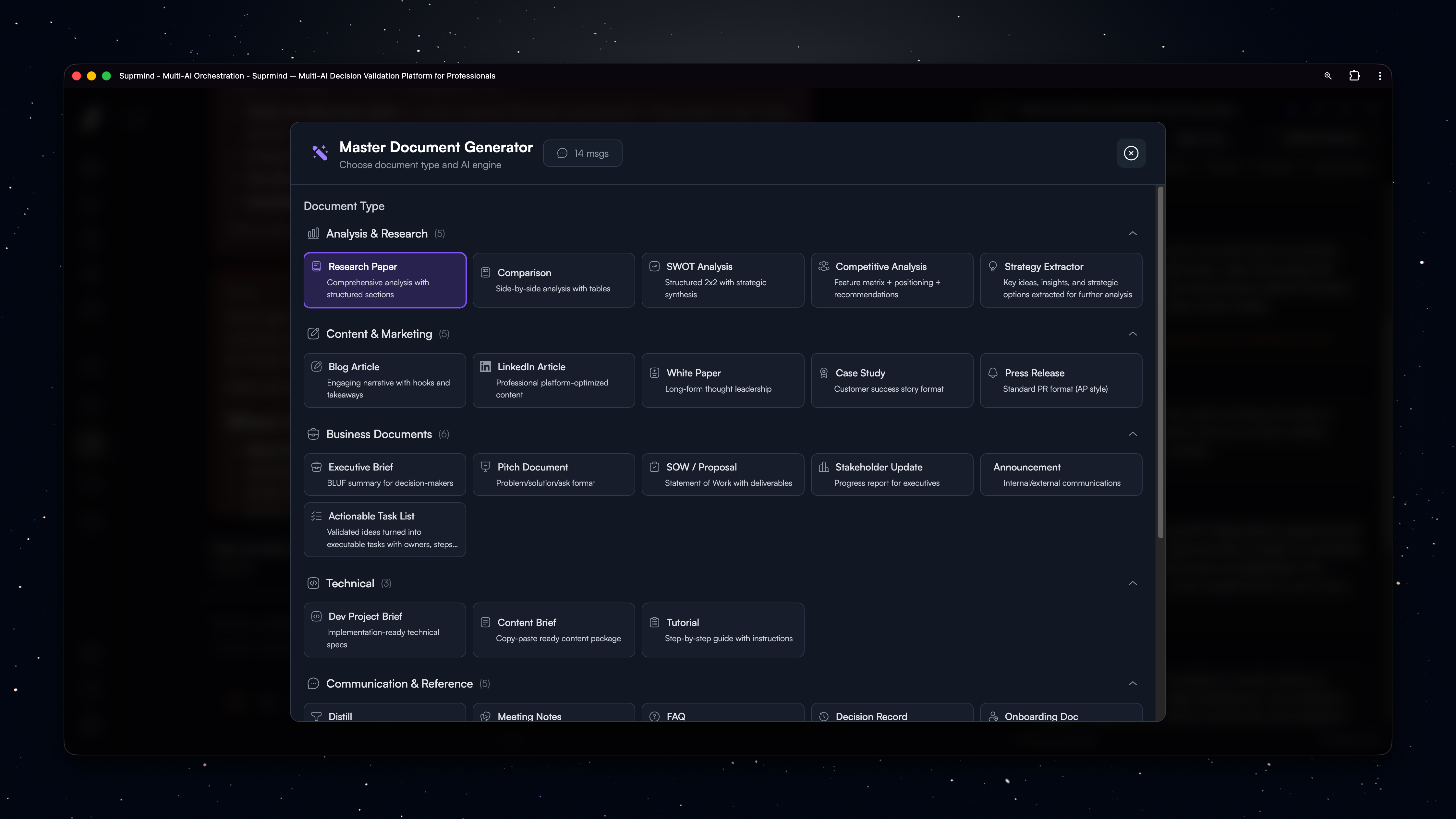This screenshot has width=1456, height=819.
Task: Click the Actionable Task List checklist icon
Action: click(317, 516)
